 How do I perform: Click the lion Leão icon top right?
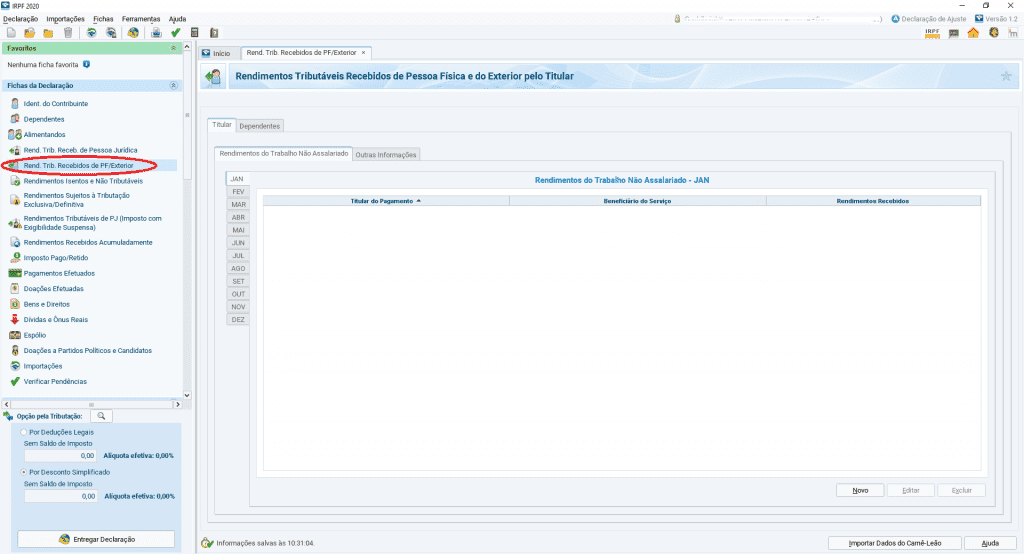coord(993,33)
